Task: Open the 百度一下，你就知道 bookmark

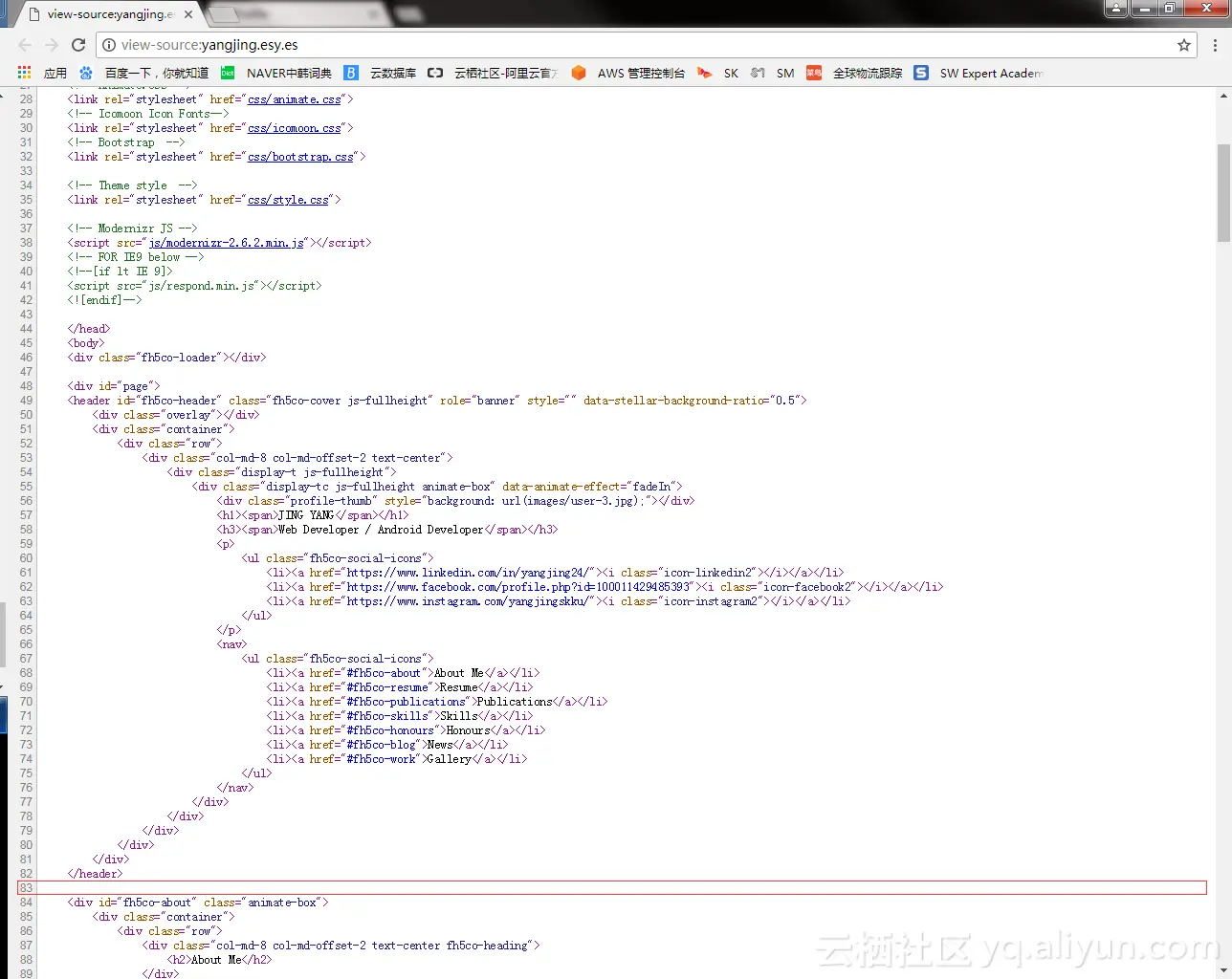Action: [x=143, y=73]
